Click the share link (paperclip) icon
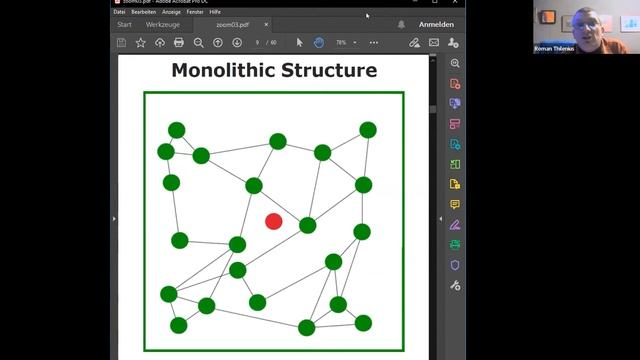Viewport: 640px width, 360px height. [414, 42]
